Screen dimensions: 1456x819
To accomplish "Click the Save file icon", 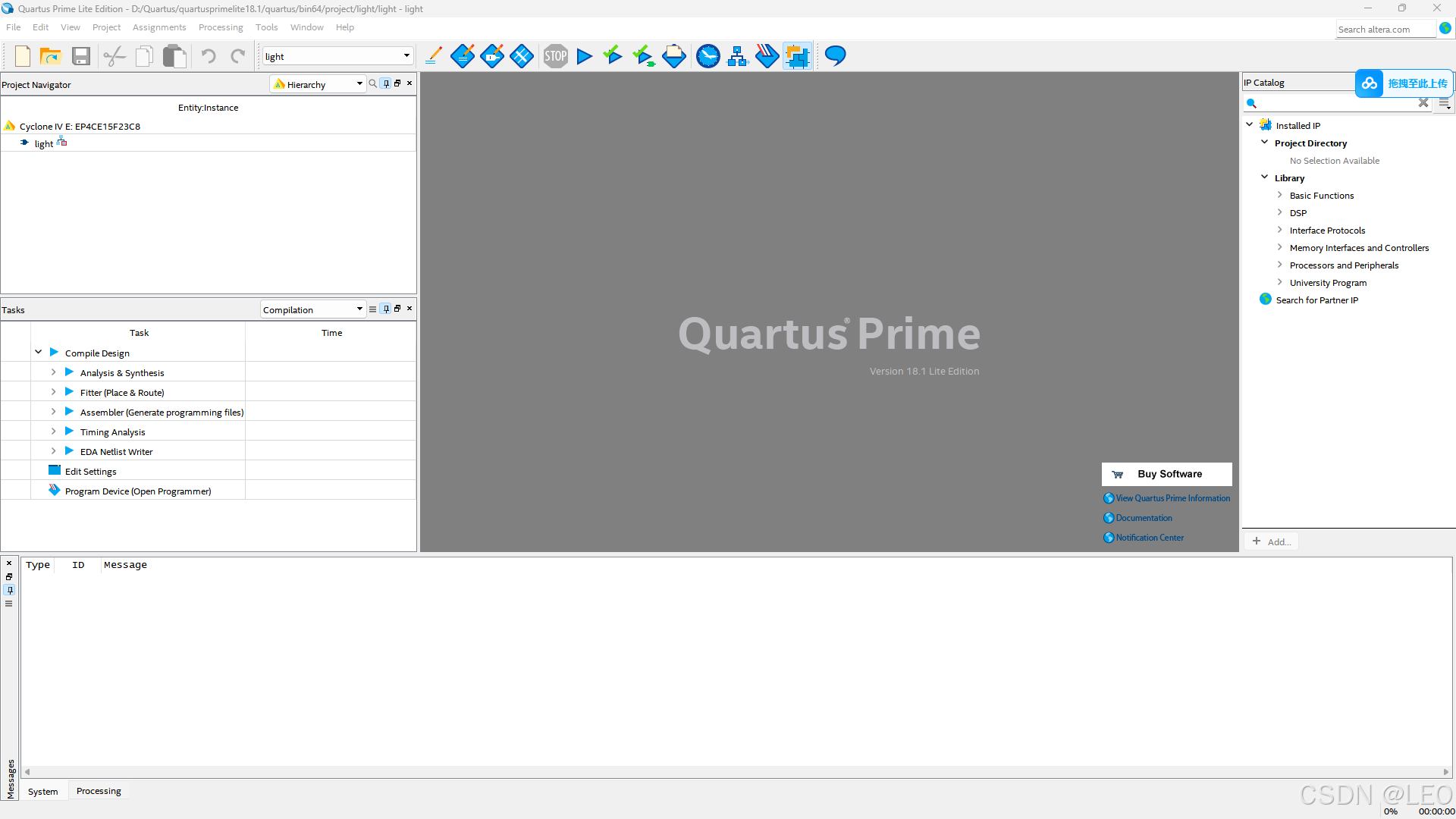I will coord(81,56).
